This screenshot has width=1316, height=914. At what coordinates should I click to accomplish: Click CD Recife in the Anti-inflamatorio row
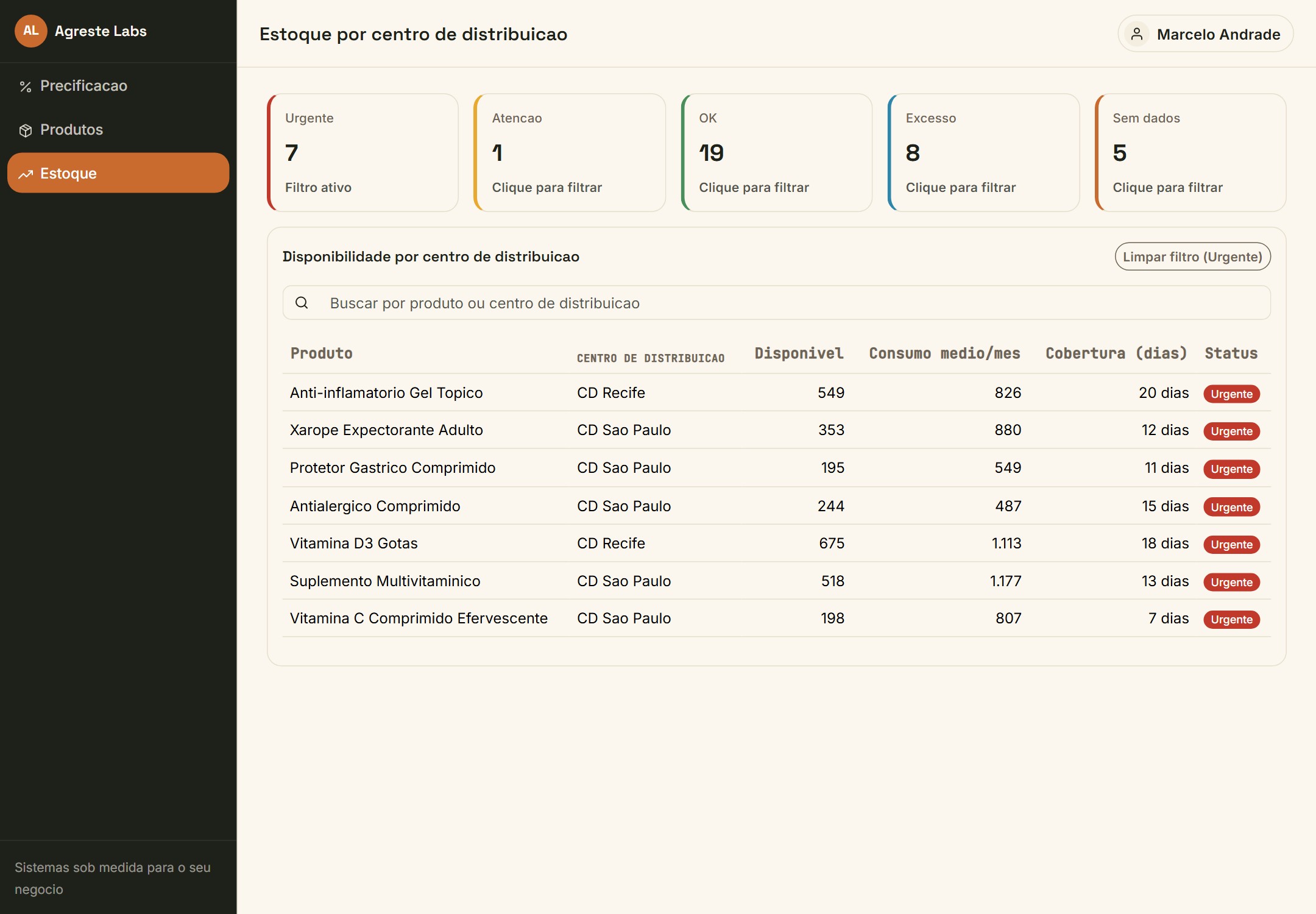coord(611,393)
